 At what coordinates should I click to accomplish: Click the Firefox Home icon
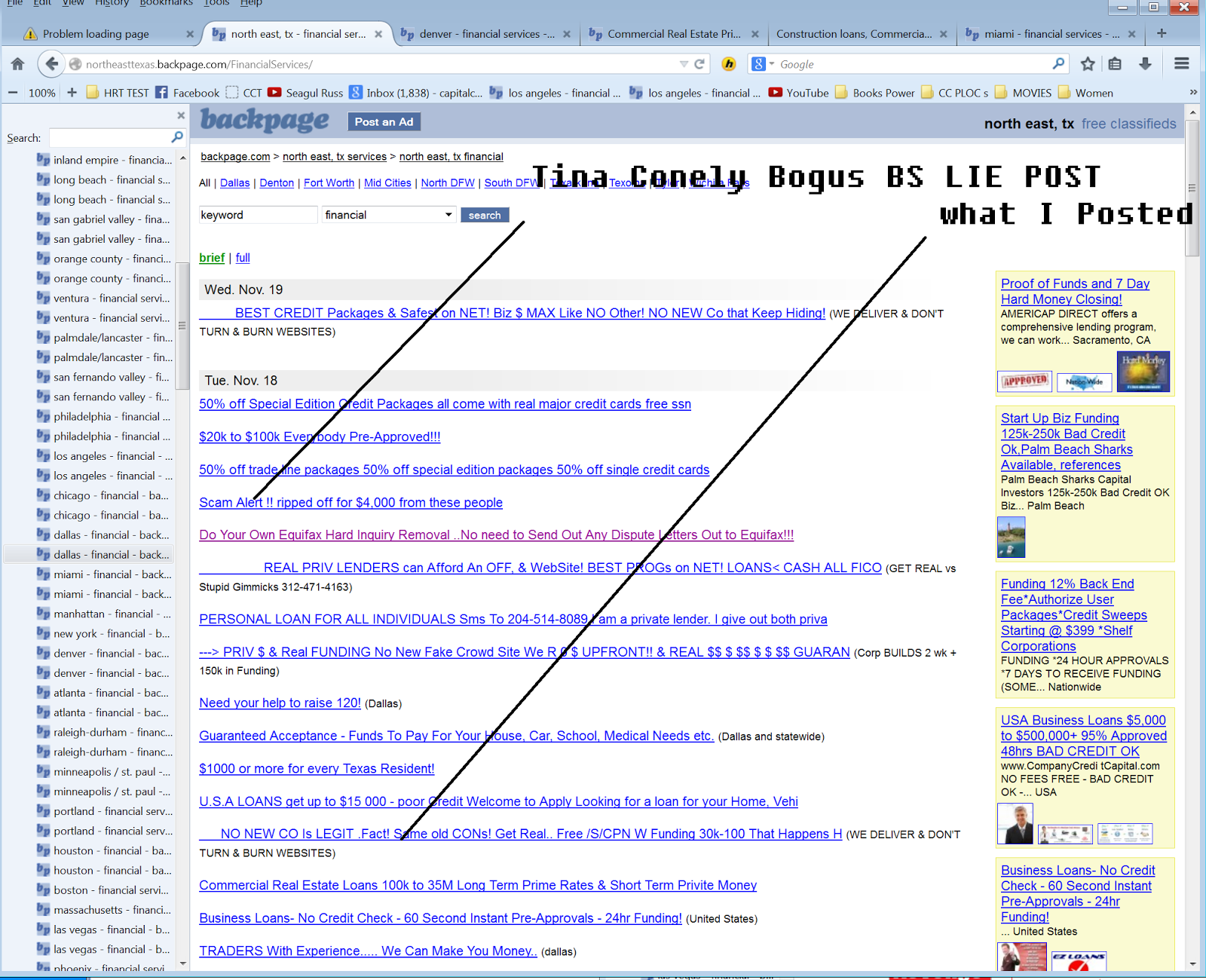point(17,64)
